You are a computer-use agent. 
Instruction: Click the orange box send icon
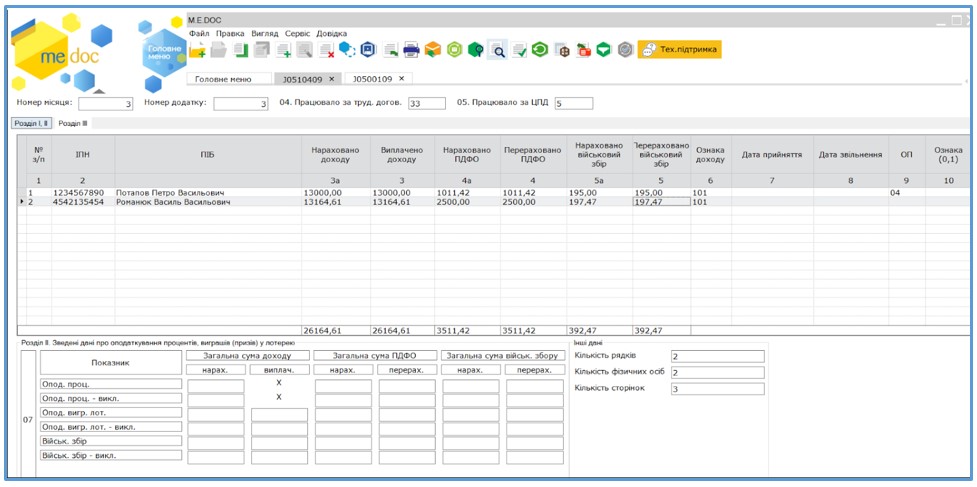pos(432,49)
